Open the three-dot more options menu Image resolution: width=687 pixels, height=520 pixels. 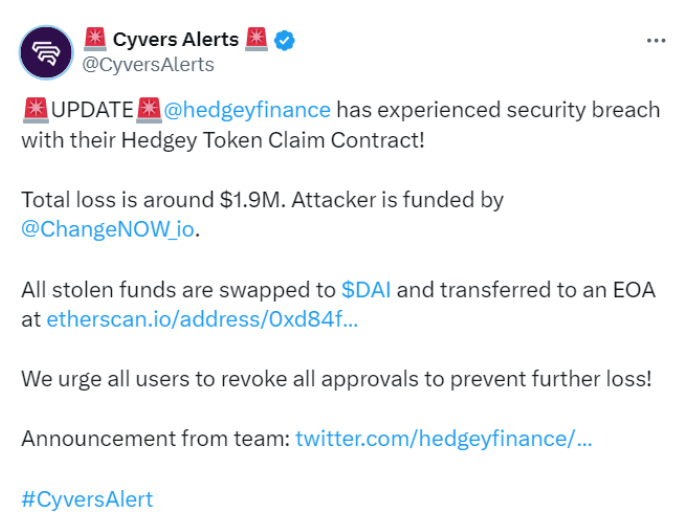coord(656,41)
